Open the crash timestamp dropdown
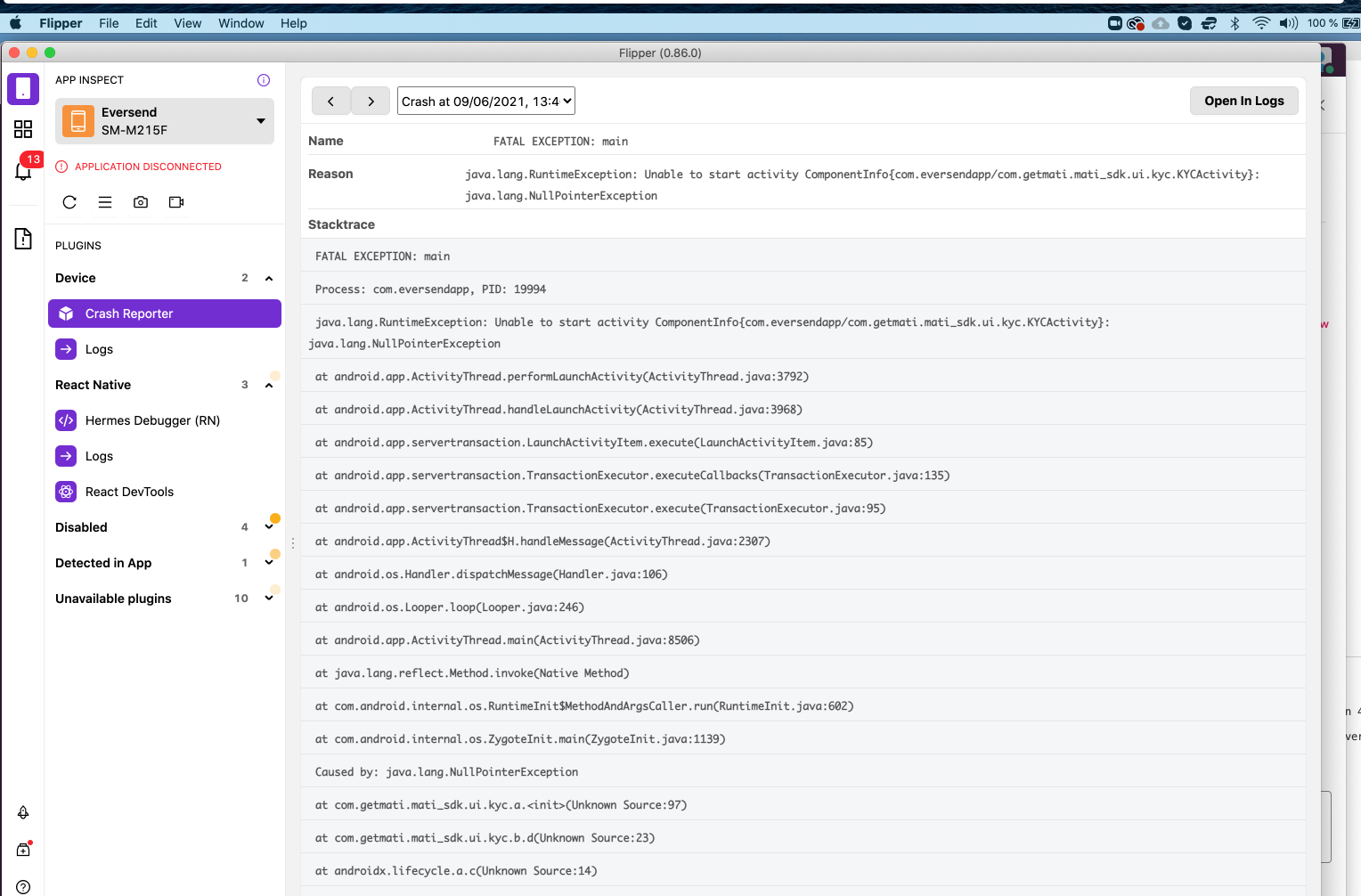The image size is (1361, 896). [x=485, y=101]
